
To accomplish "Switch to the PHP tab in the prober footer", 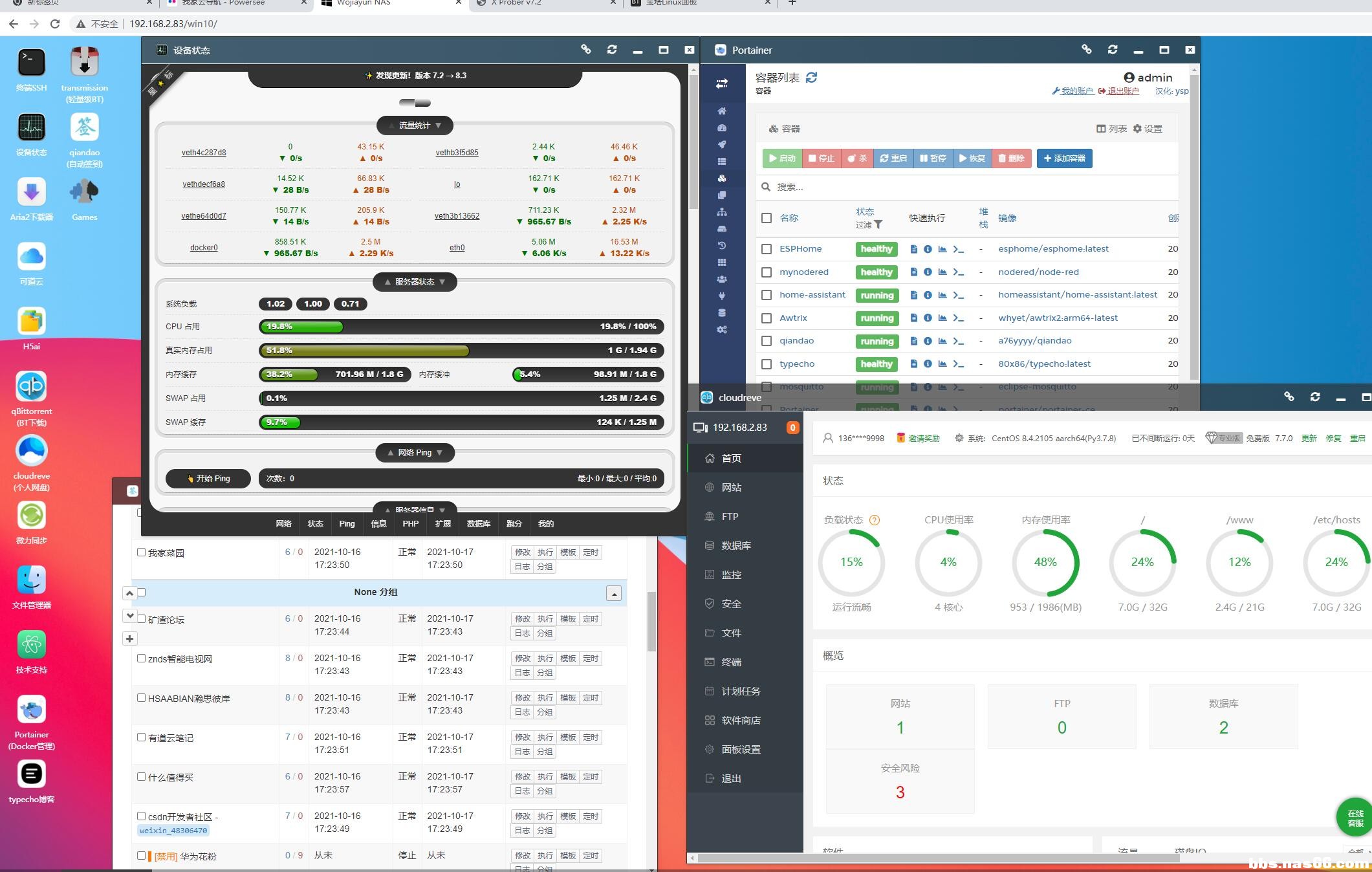I will 410,524.
